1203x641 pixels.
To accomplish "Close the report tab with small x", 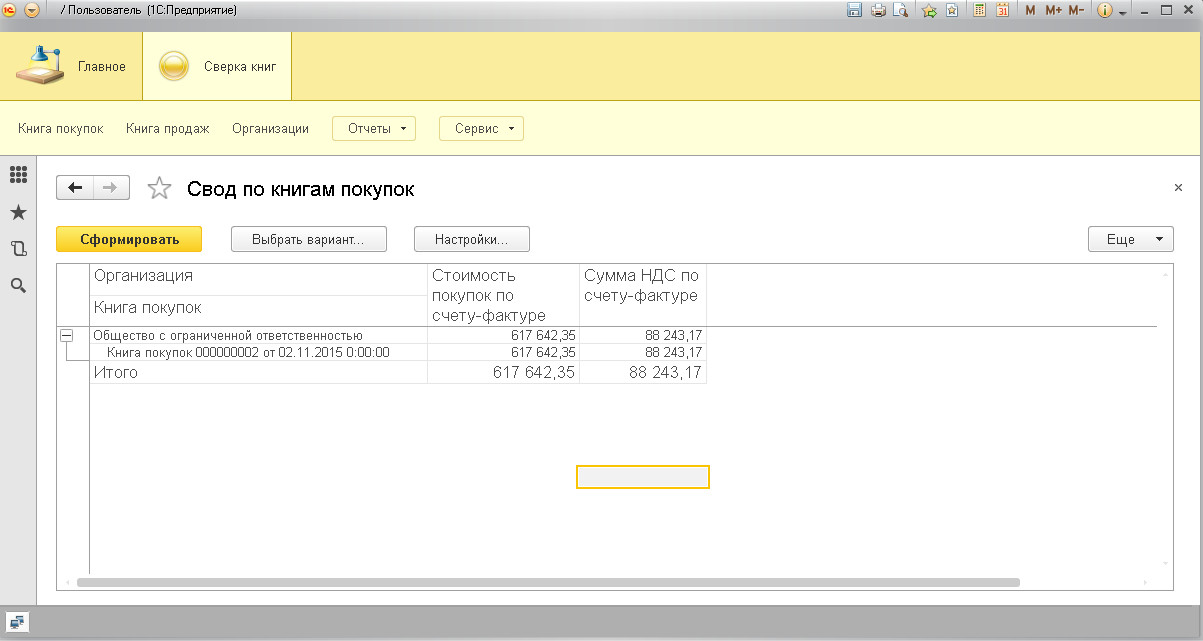I will coord(1178,187).
